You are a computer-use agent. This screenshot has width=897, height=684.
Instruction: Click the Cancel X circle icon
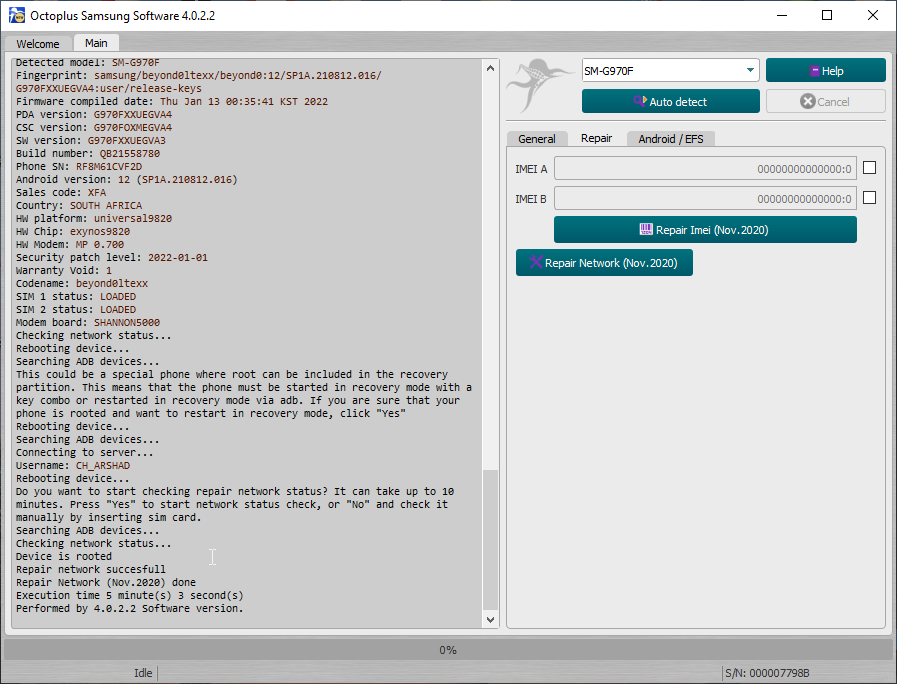pyautogui.click(x=808, y=101)
